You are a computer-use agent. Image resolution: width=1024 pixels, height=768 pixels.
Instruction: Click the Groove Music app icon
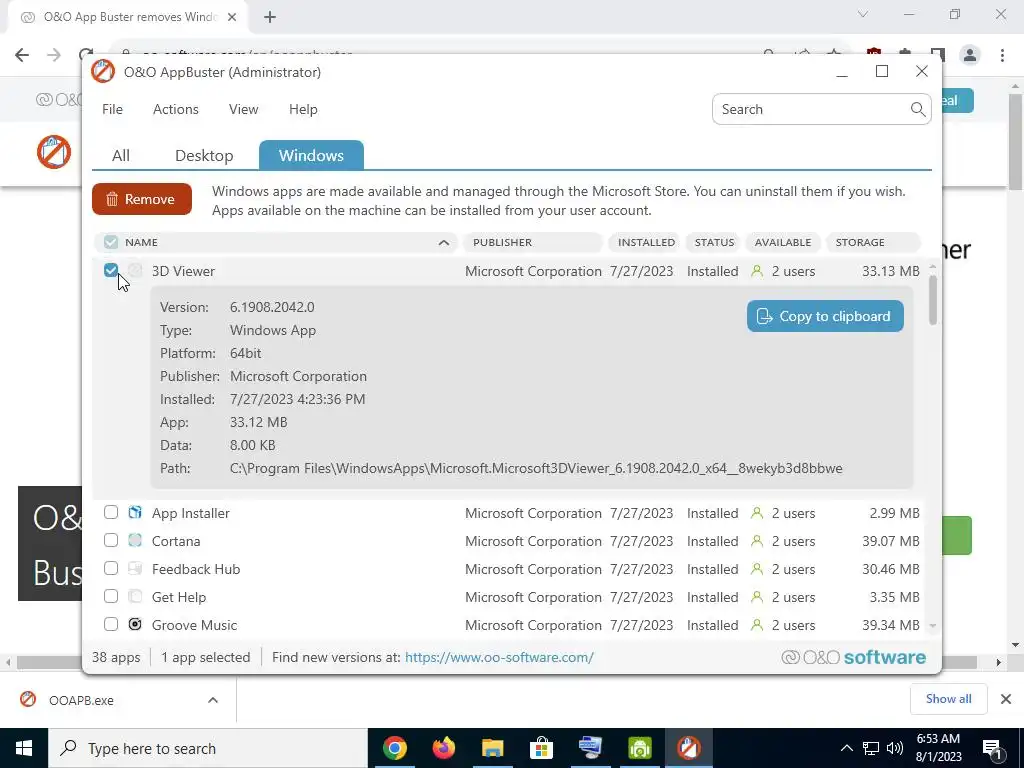pos(135,625)
